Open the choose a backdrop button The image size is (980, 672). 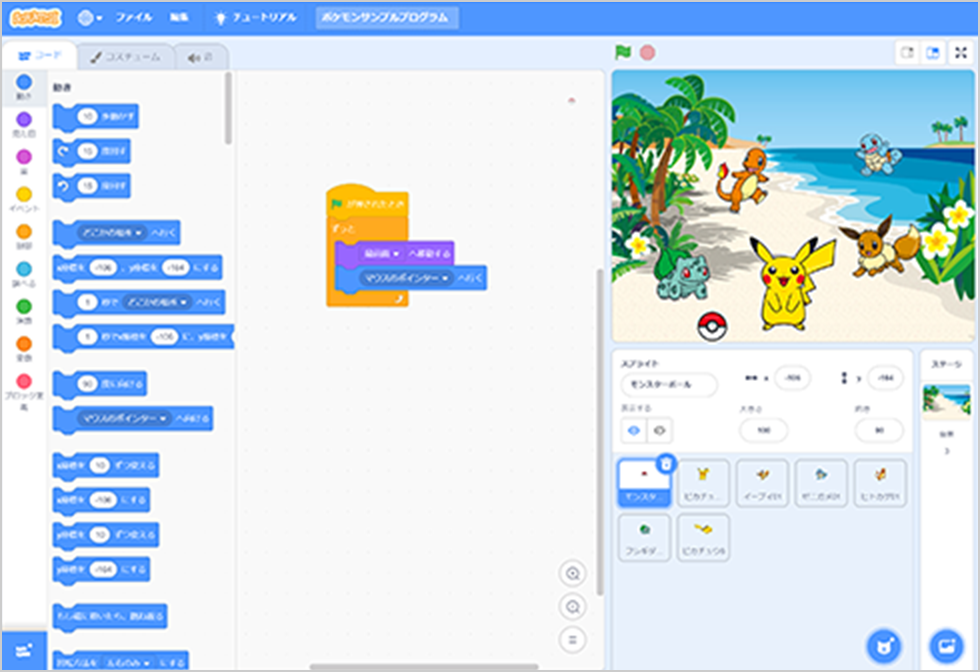tap(946, 646)
